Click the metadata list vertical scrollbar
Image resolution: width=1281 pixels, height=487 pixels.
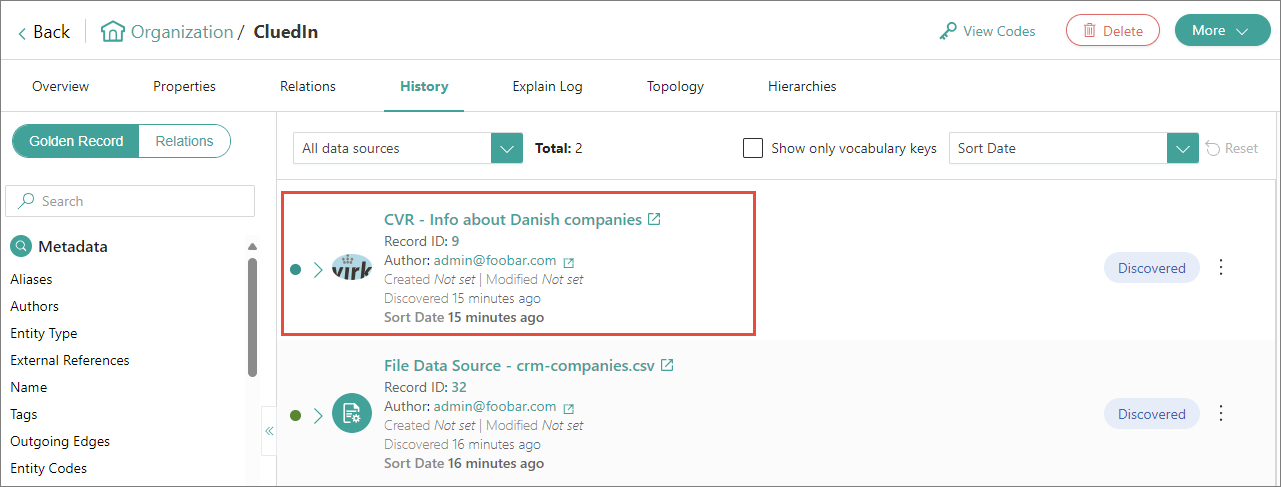click(x=252, y=316)
